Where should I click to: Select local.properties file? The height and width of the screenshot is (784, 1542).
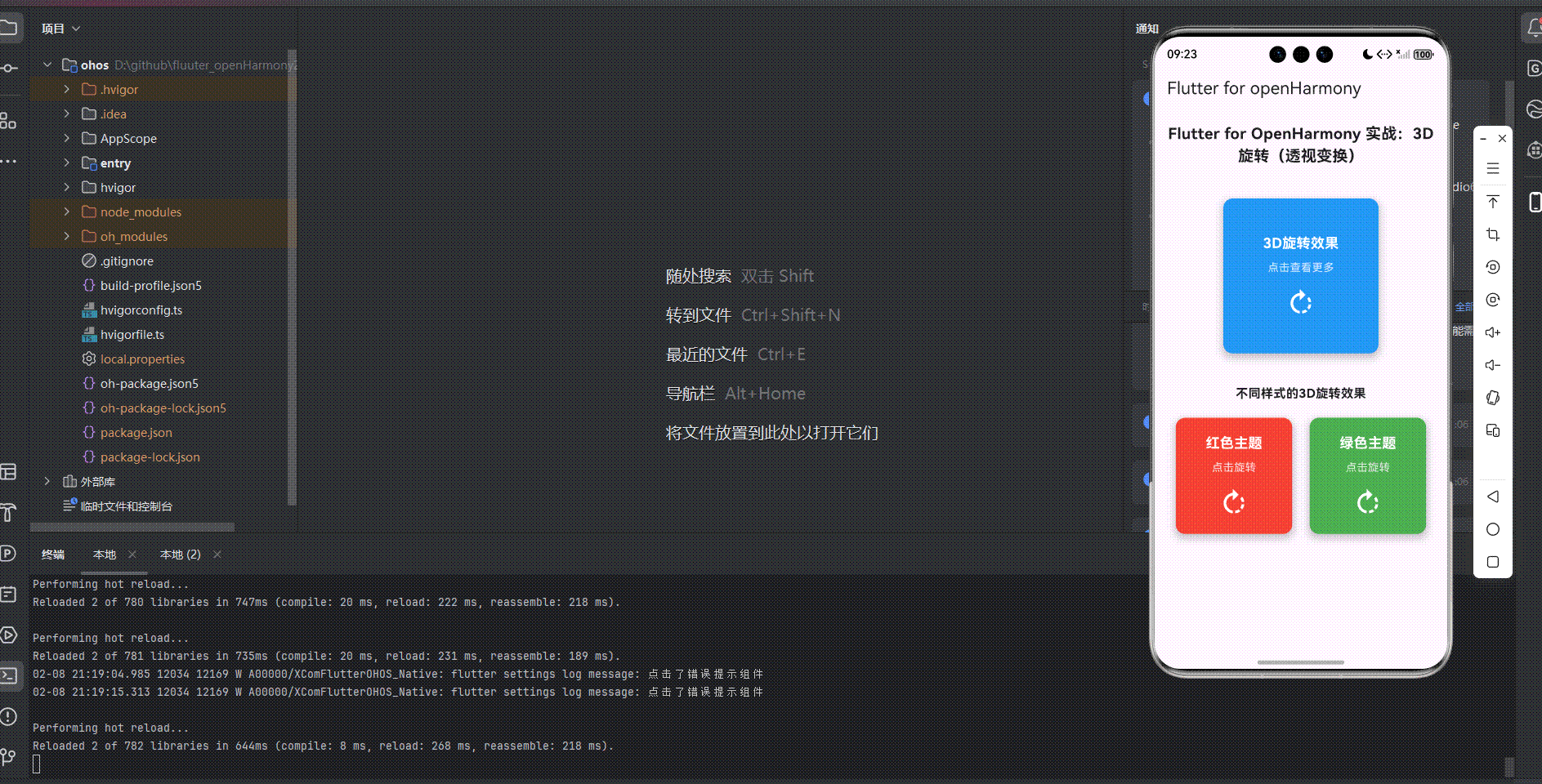click(x=142, y=359)
